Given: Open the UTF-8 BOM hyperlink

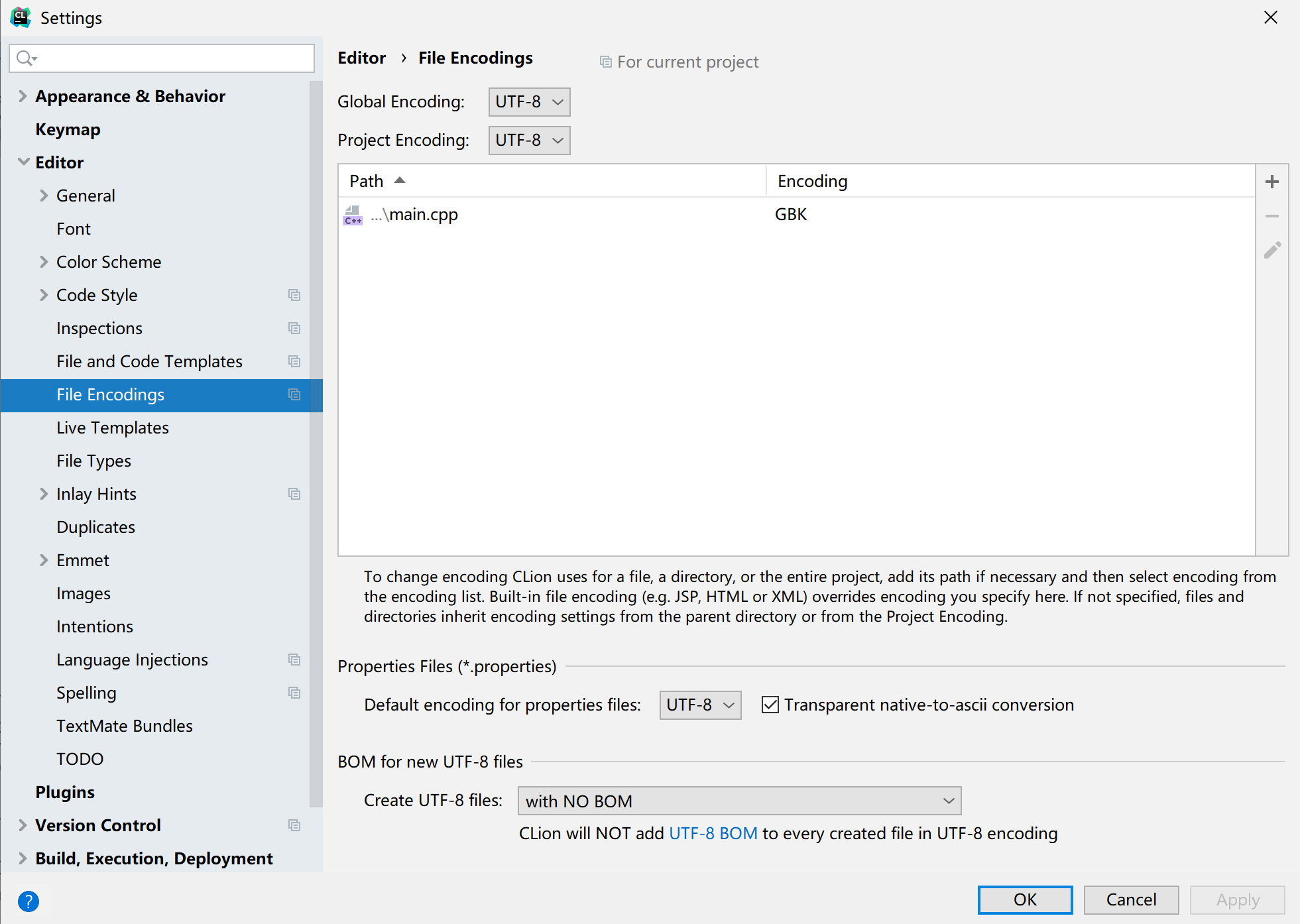Looking at the screenshot, I should pos(713,833).
